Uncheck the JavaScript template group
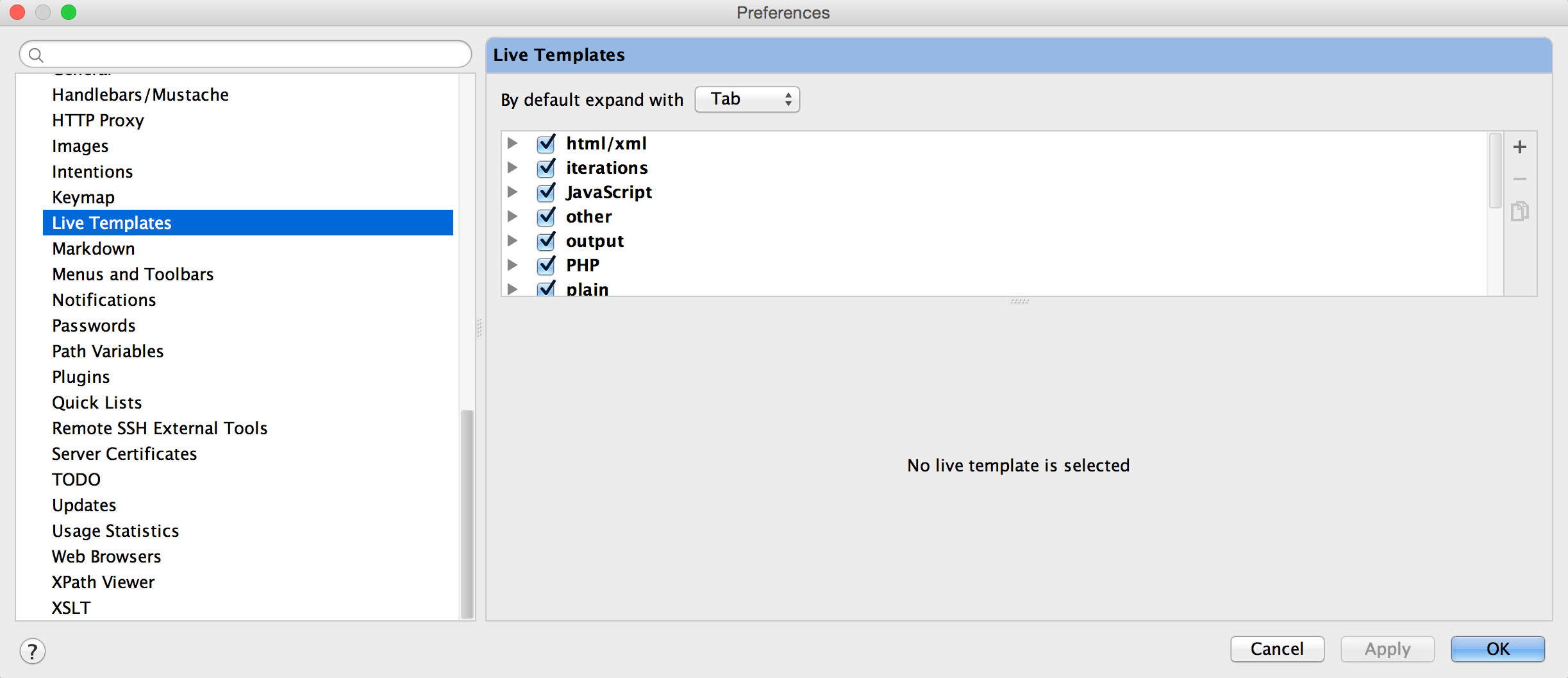This screenshot has height=678, width=1568. [x=546, y=191]
